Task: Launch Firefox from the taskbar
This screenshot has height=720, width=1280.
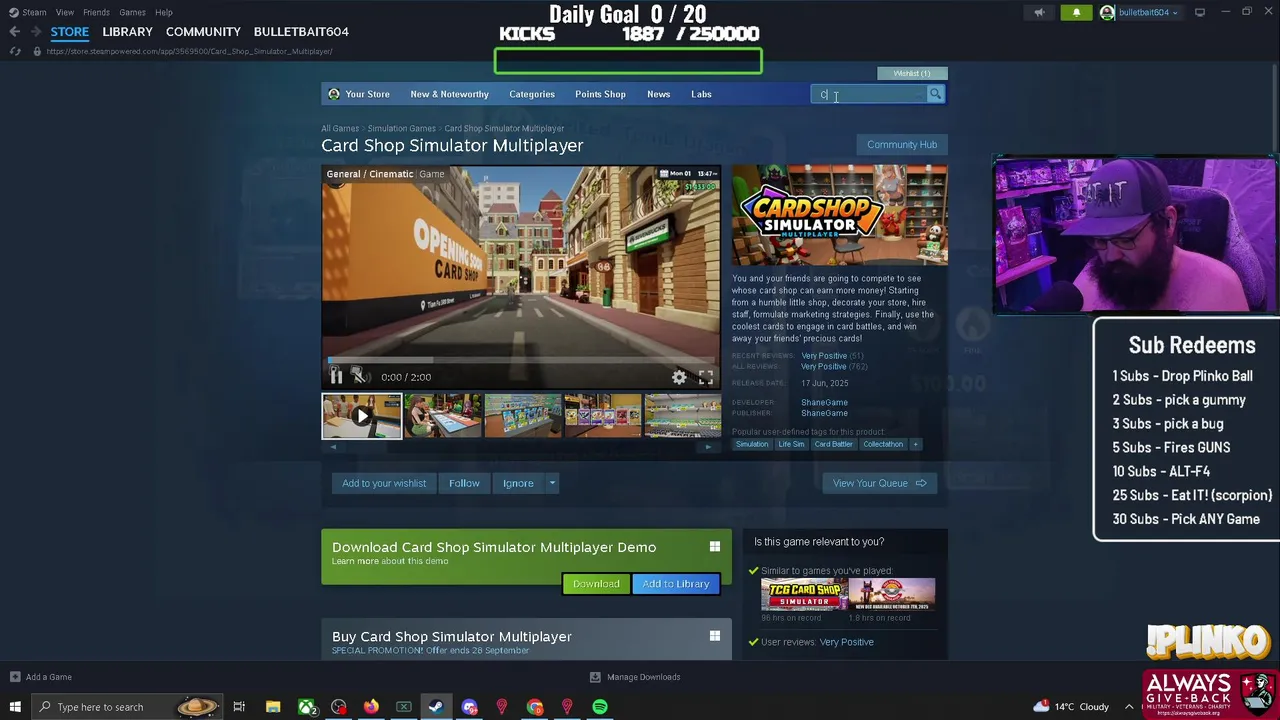Action: click(x=371, y=707)
